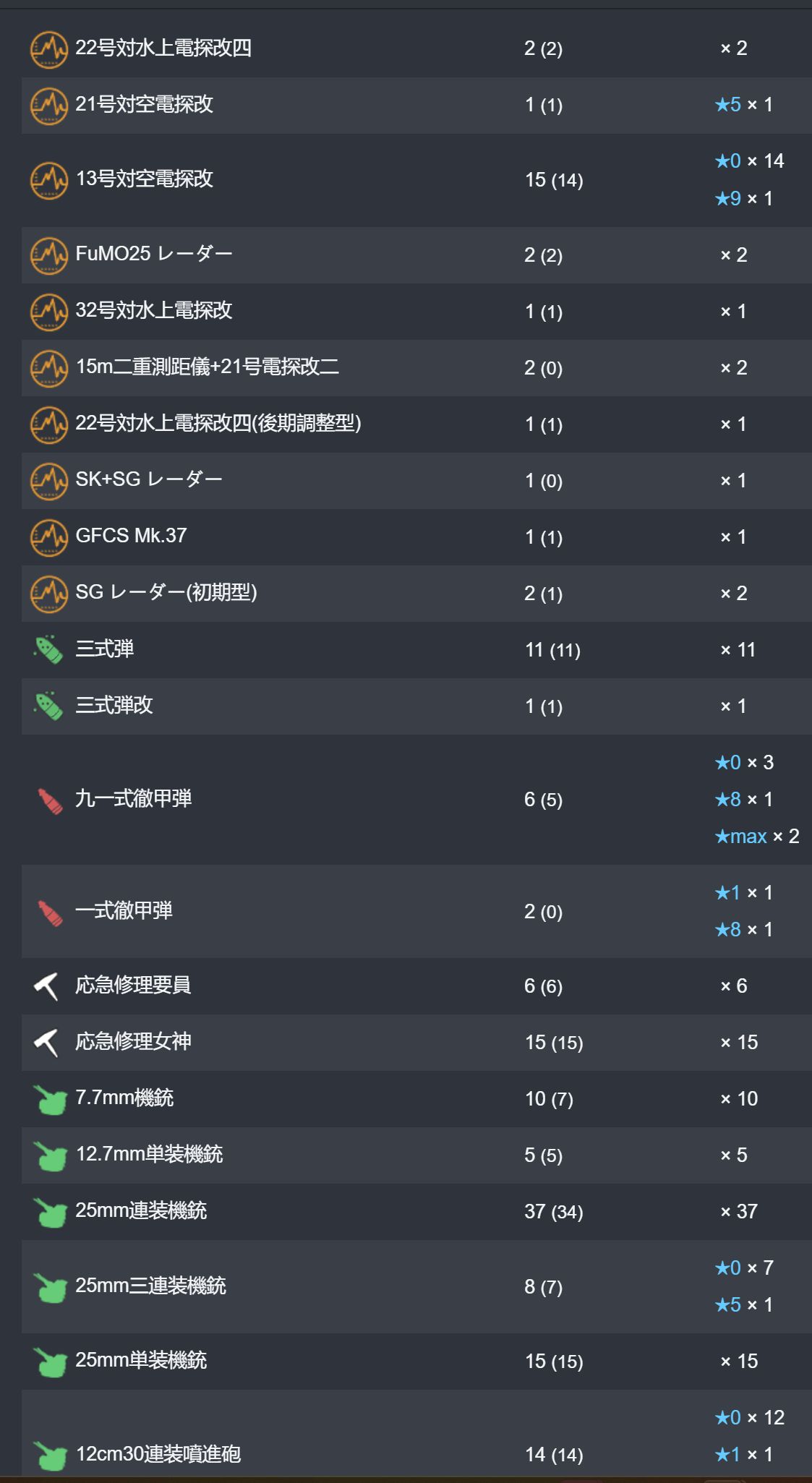This screenshot has width=812, height=1483.
Task: Click the ★9 × 1 label for 13号対空電探改
Action: click(743, 198)
